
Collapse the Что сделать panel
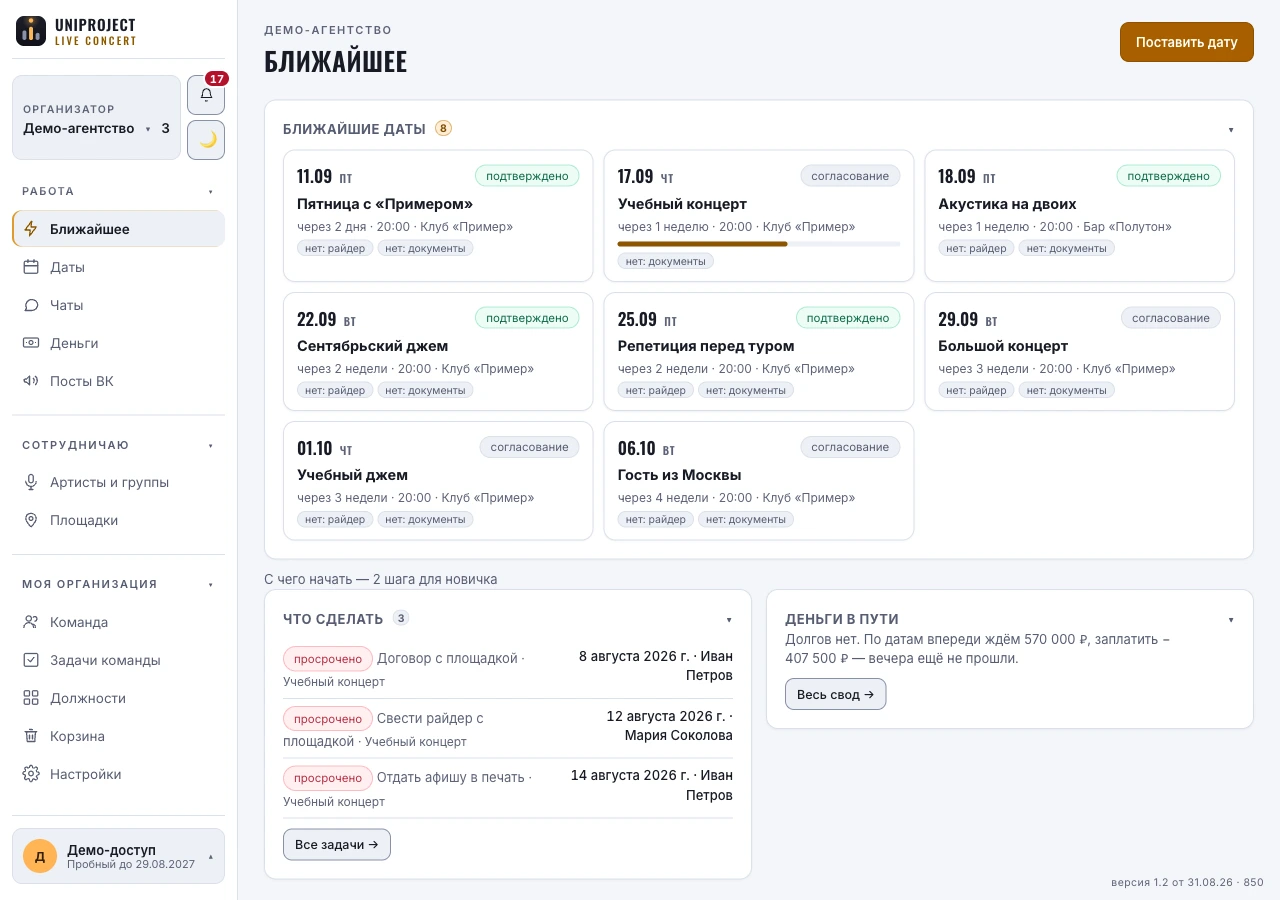[x=729, y=619]
